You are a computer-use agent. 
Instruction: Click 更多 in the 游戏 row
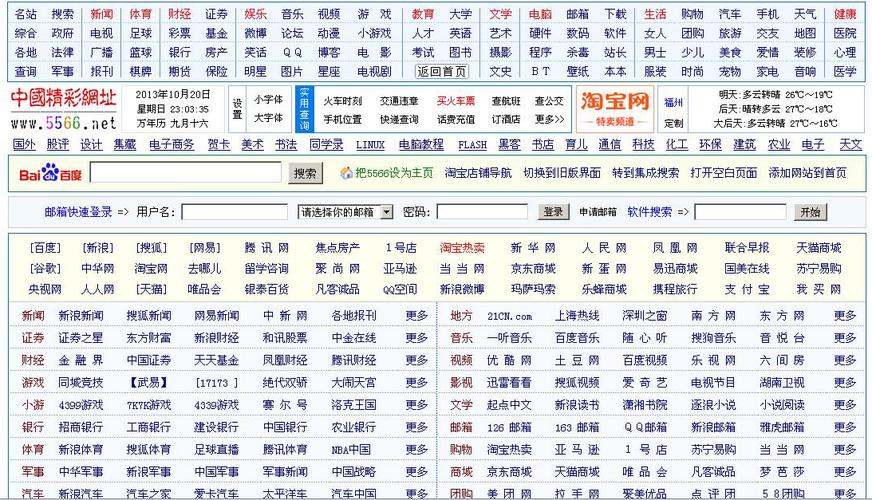[x=417, y=383]
